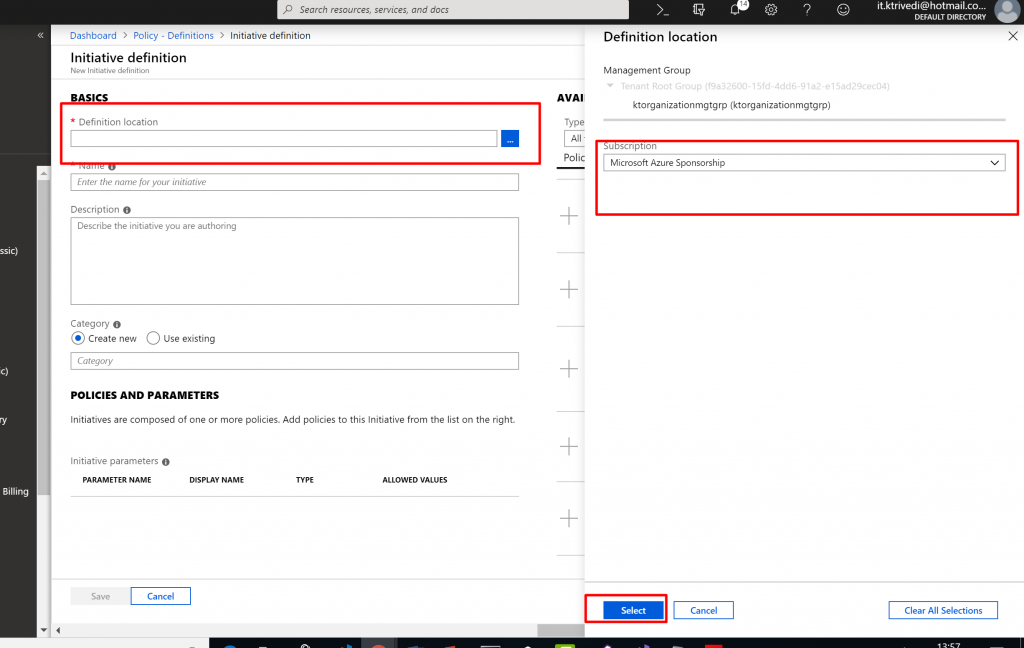Screen dimensions: 1024x648
Task: Select the Create new radio button
Action: (78, 338)
